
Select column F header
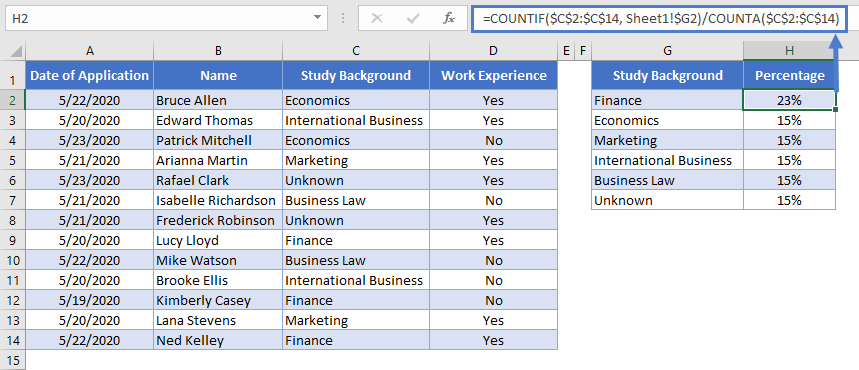[x=582, y=51]
